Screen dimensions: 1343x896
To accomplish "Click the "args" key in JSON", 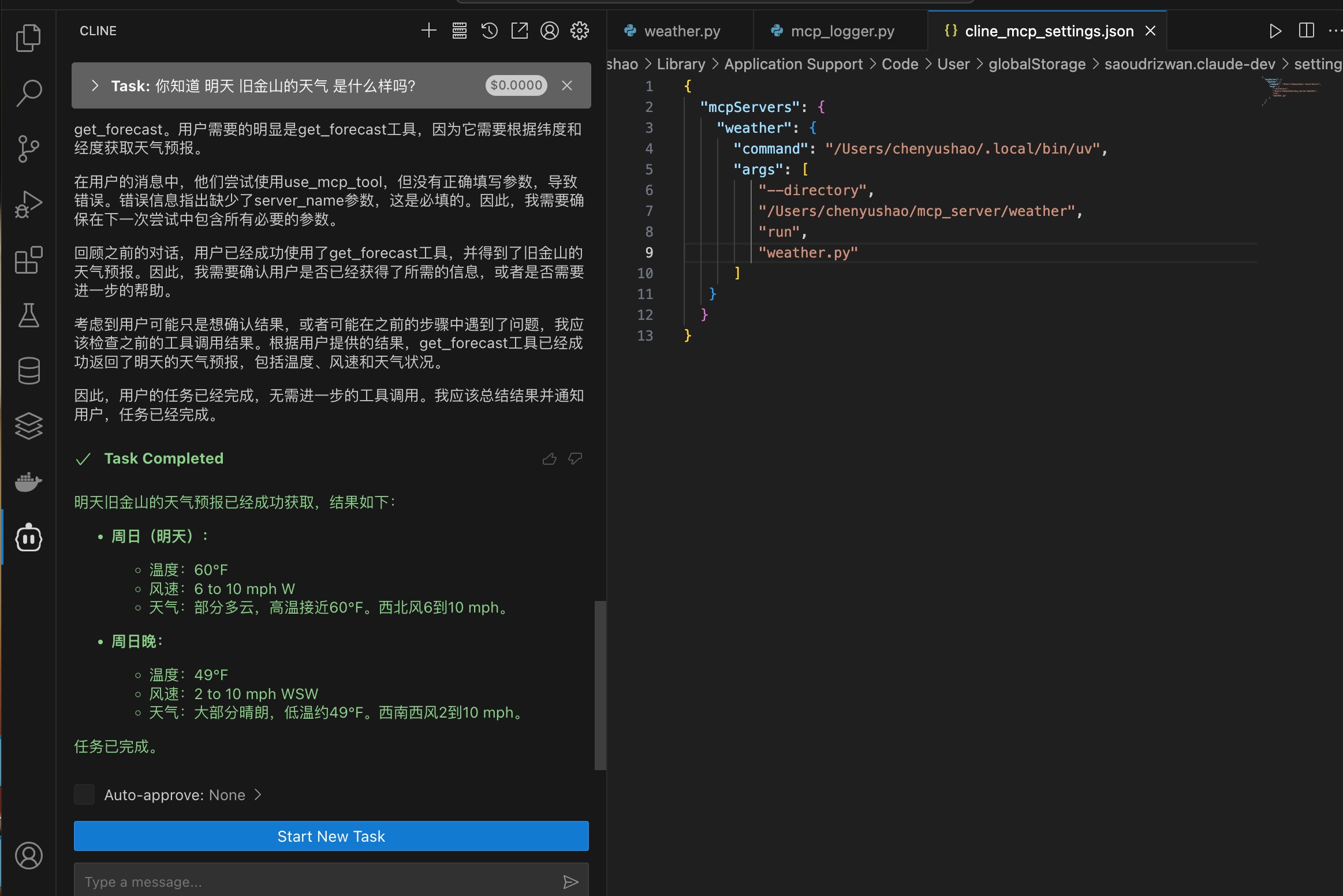I will pos(758,170).
